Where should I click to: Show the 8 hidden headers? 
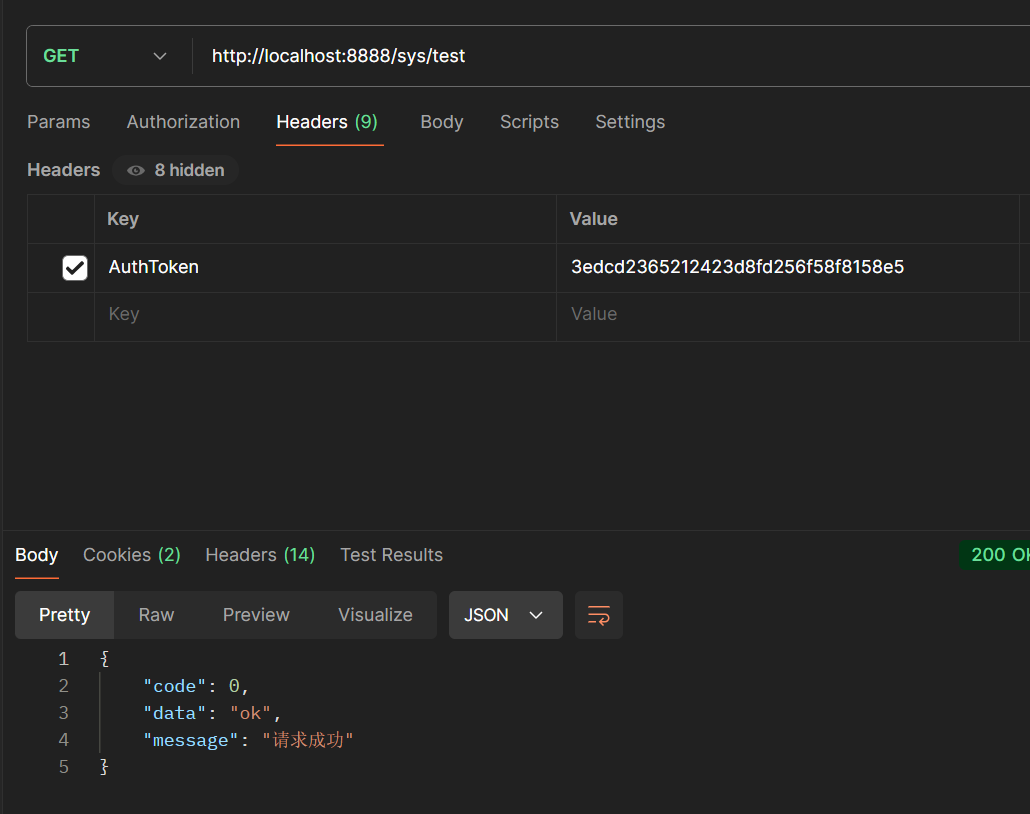tap(176, 170)
